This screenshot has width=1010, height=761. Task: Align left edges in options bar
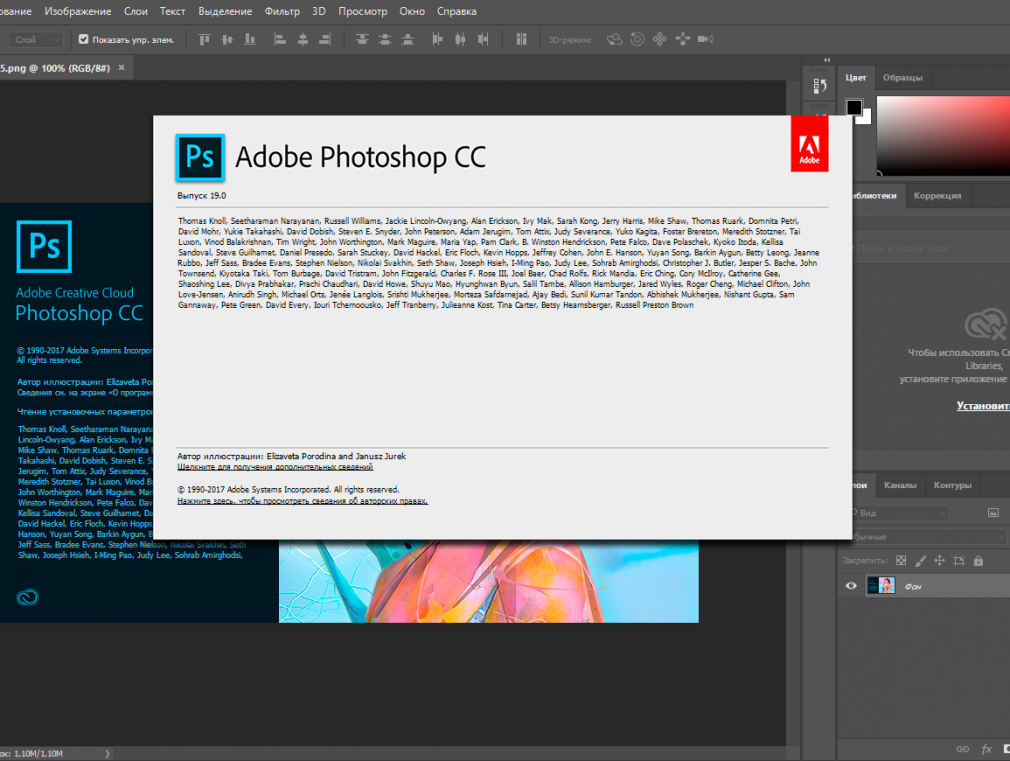[280, 39]
